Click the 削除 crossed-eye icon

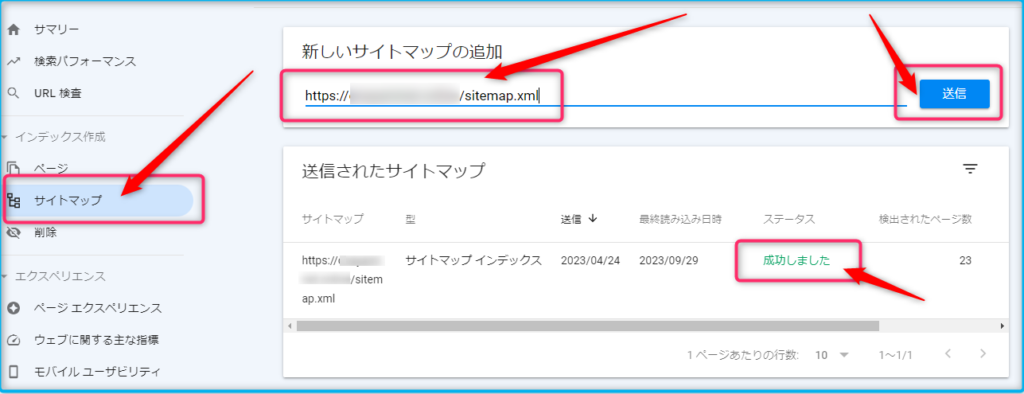[13, 232]
